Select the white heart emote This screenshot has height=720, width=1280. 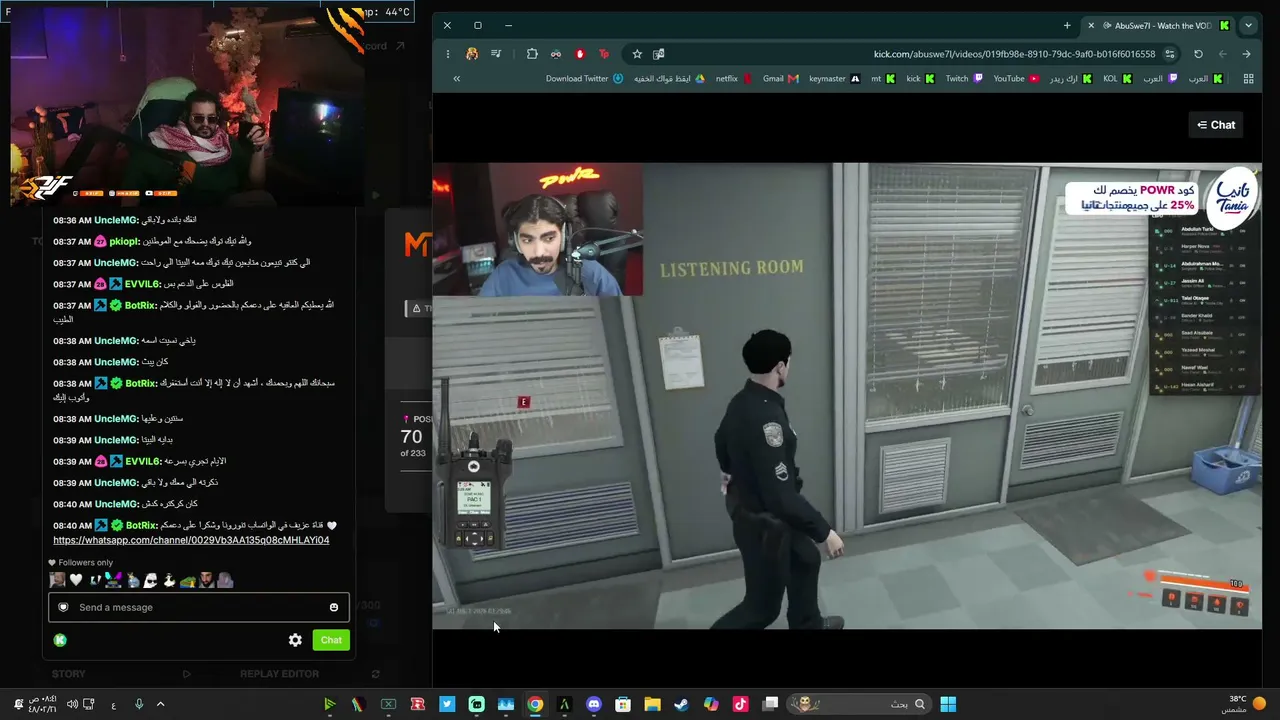point(75,580)
